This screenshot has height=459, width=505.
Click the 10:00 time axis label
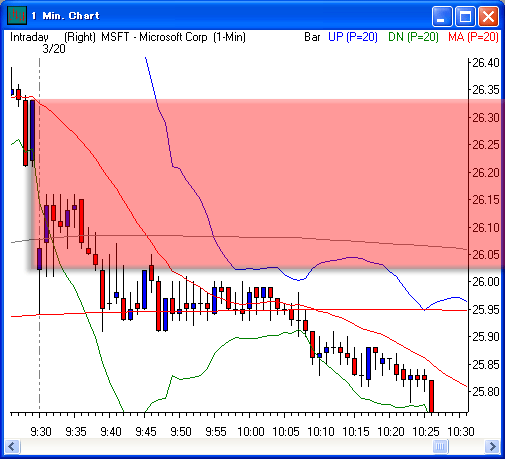tap(251, 432)
